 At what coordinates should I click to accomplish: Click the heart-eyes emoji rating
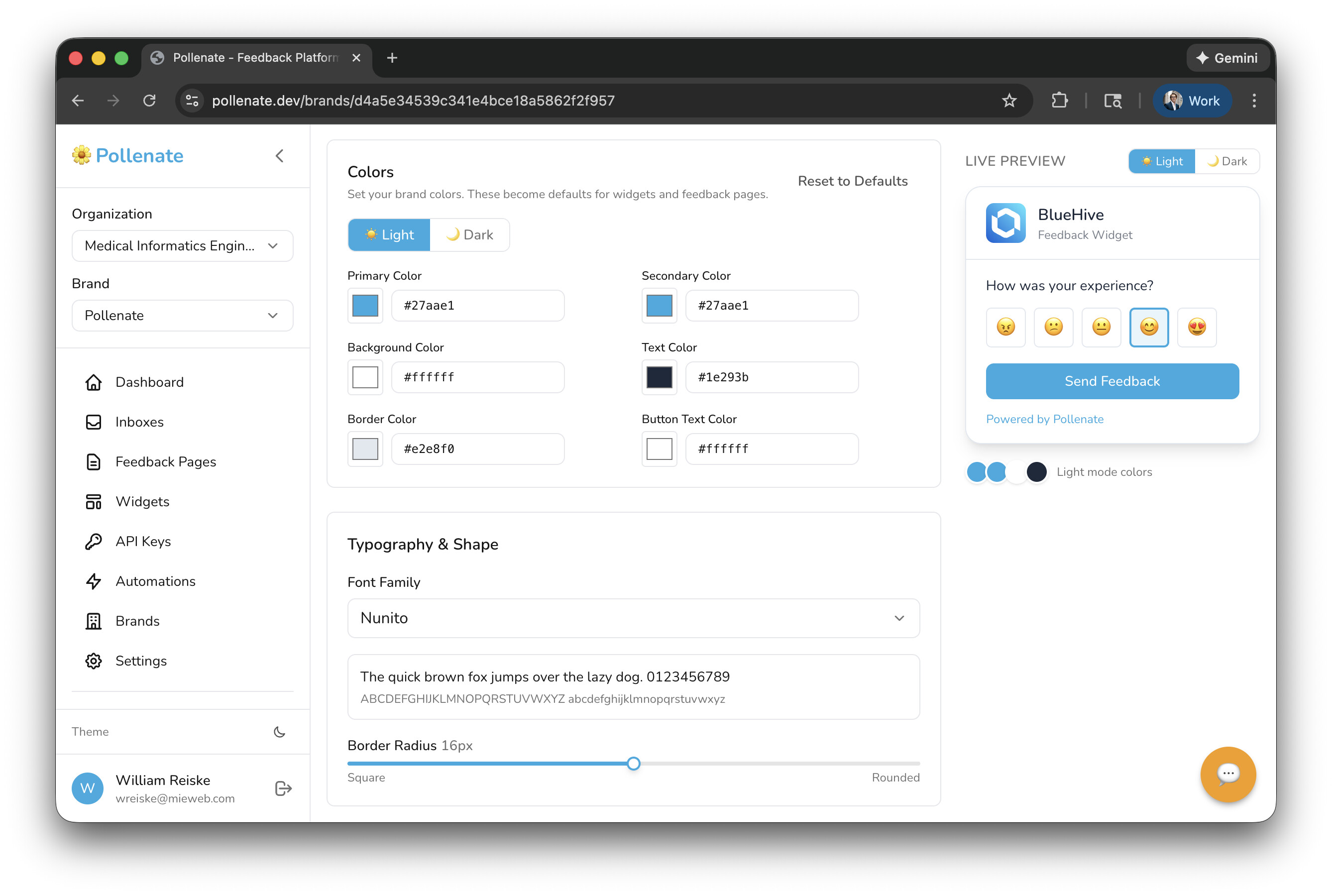[1197, 327]
